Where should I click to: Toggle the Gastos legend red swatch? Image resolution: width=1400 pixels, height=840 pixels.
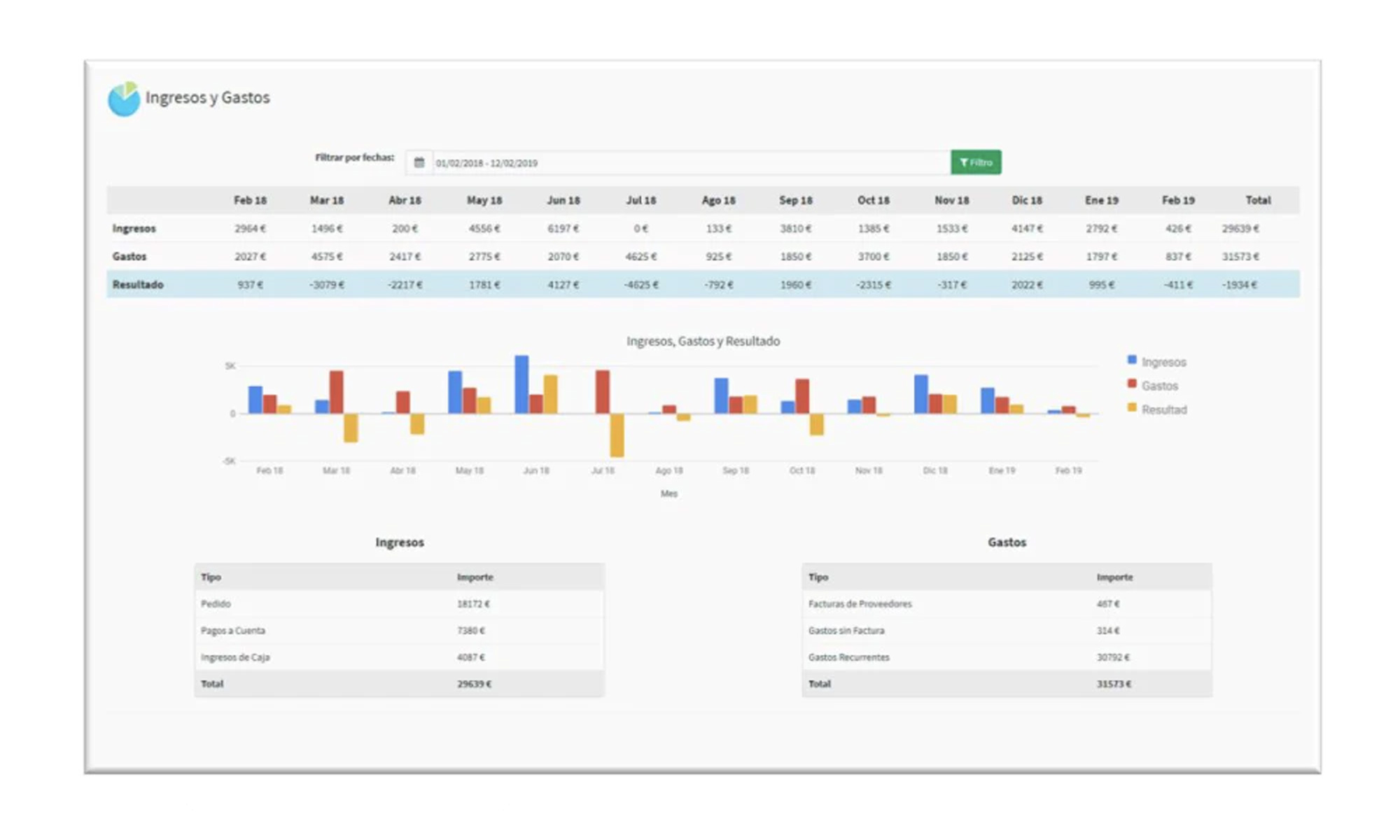[x=1132, y=384]
